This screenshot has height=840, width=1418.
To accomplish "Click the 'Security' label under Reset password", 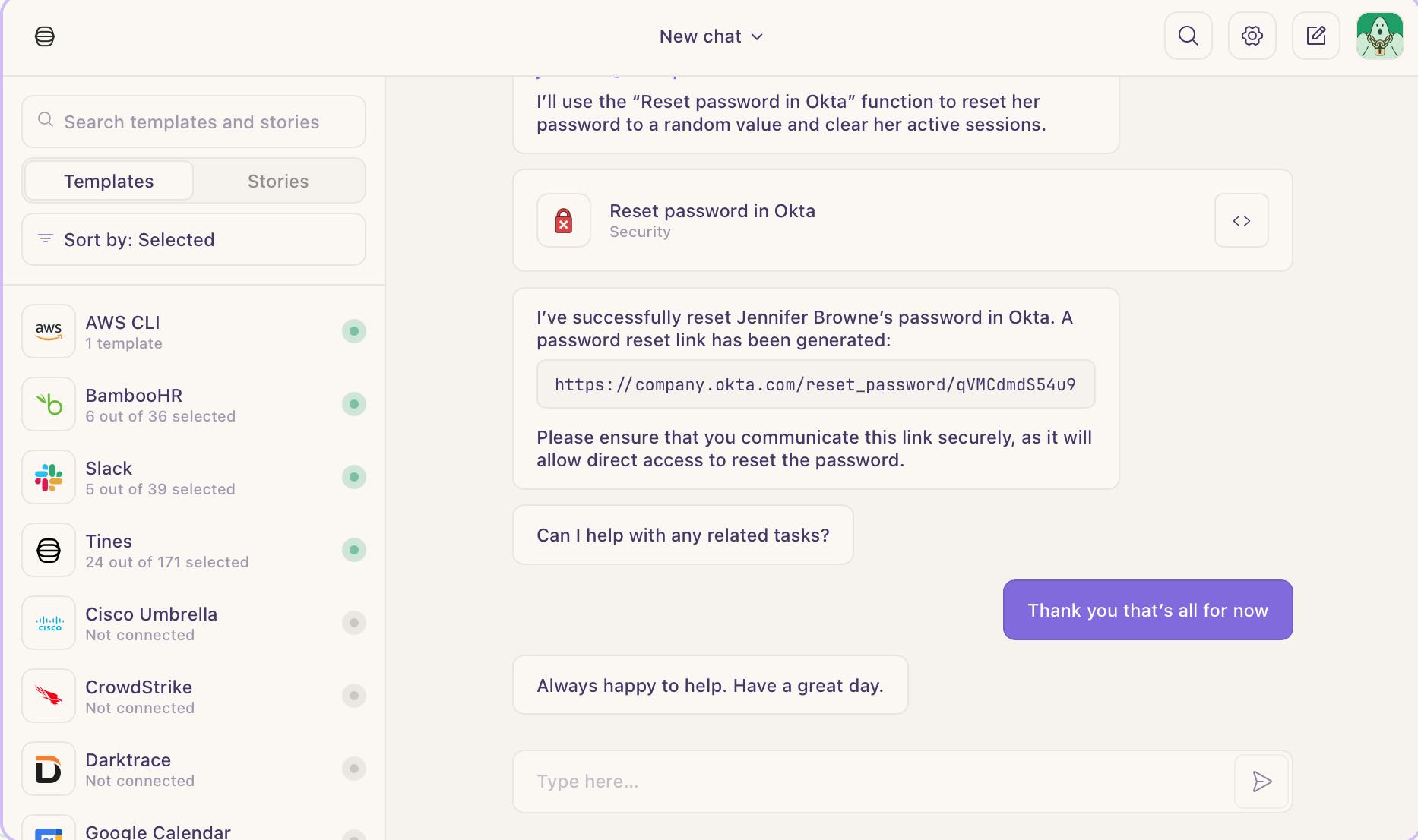I will coord(640,232).
